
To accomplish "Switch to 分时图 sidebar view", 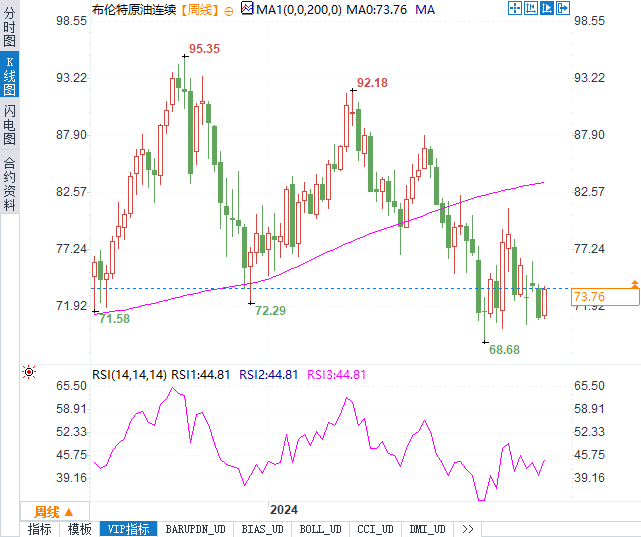I will (x=9, y=27).
